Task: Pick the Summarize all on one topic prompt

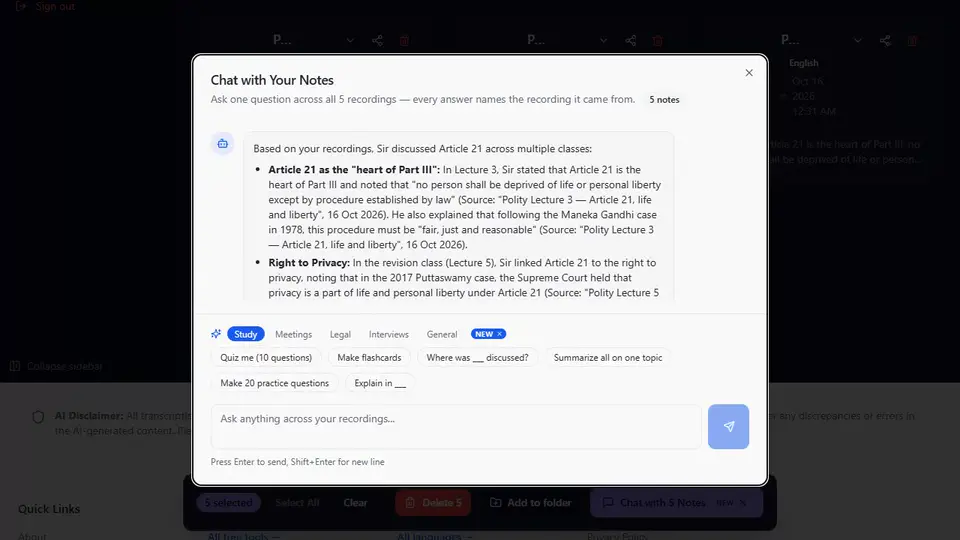Action: coord(608,358)
